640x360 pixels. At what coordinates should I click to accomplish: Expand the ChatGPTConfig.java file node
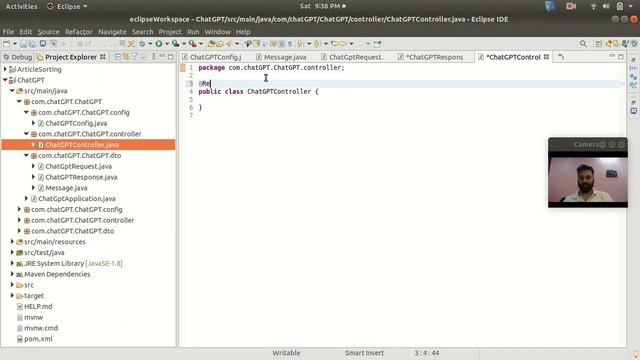point(33,123)
